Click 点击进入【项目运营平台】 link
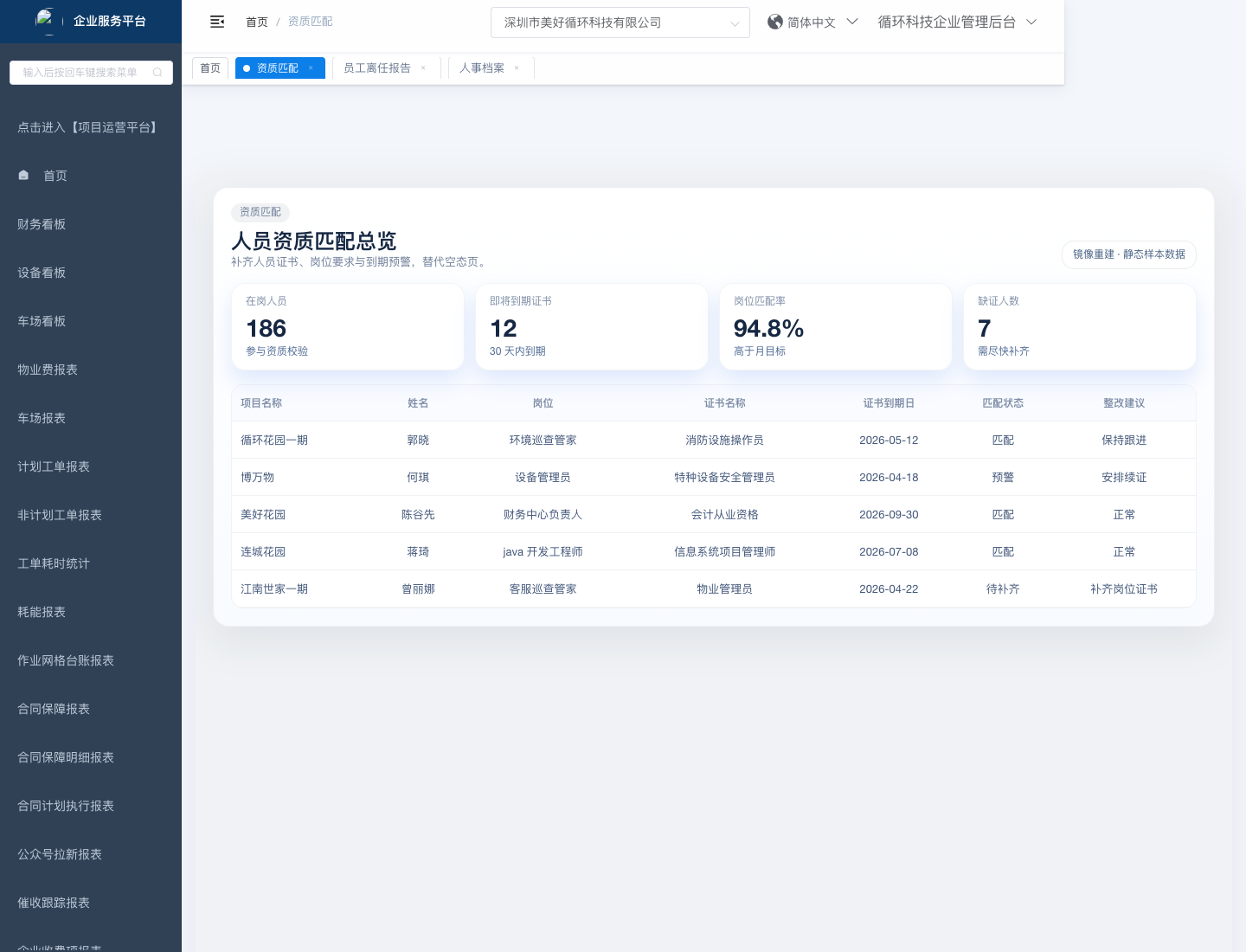Viewport: 1246px width, 952px height. 89,127
